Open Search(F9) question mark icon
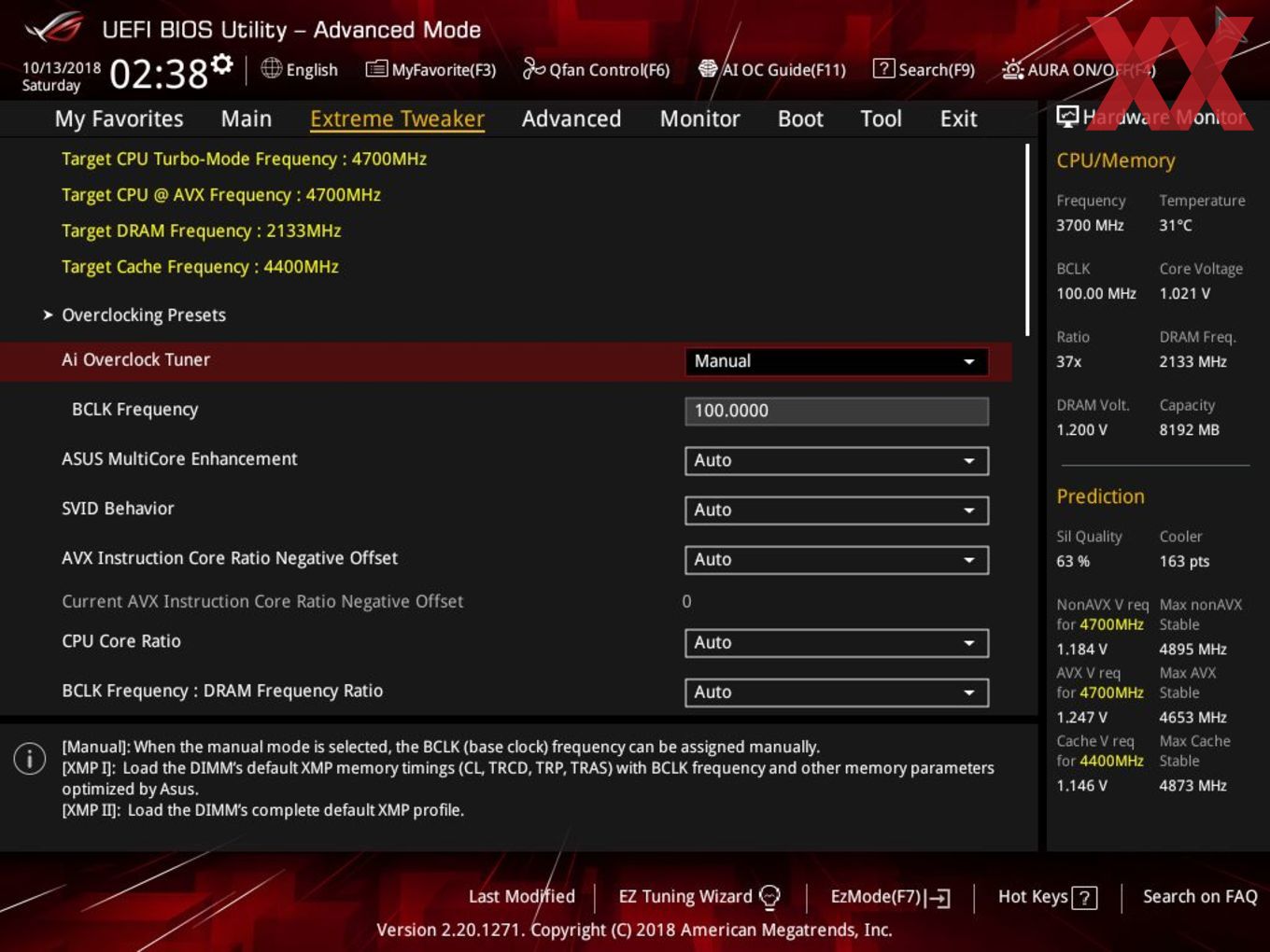Image resolution: width=1270 pixels, height=952 pixels. (x=883, y=68)
